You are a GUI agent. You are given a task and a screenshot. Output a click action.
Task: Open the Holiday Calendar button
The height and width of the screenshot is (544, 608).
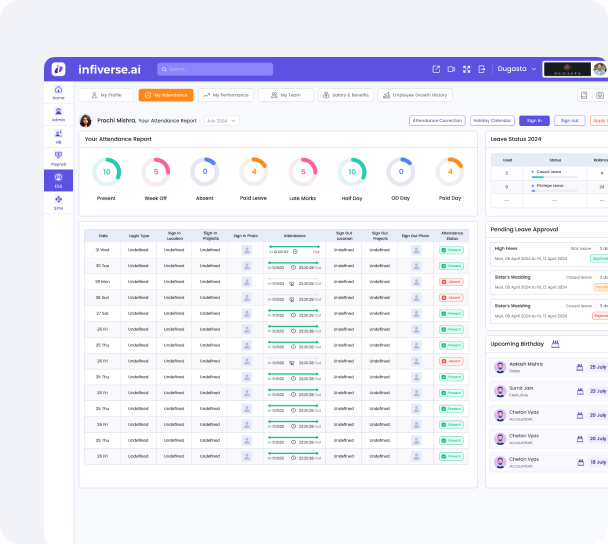click(492, 121)
